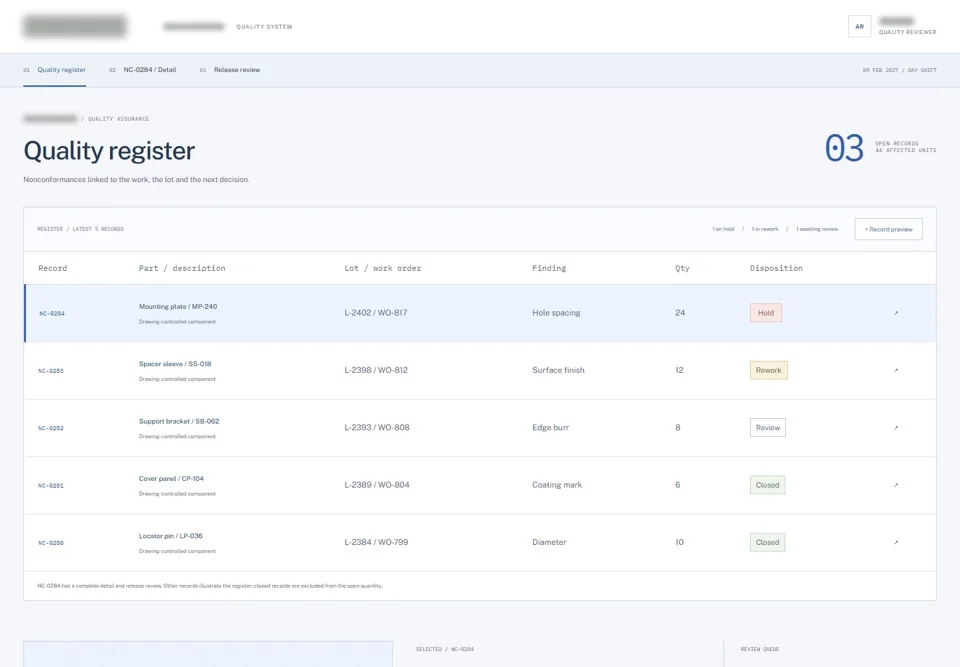Click 'Support bracket / SB-062' part name
The height and width of the screenshot is (667, 960).
click(x=179, y=421)
